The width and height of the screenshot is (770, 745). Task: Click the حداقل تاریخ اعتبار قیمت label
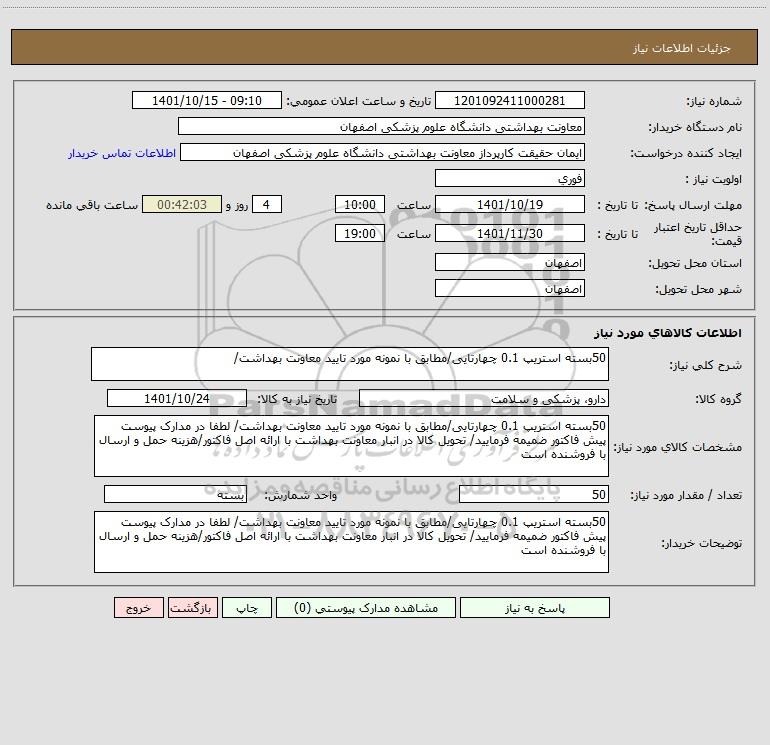pos(698,234)
